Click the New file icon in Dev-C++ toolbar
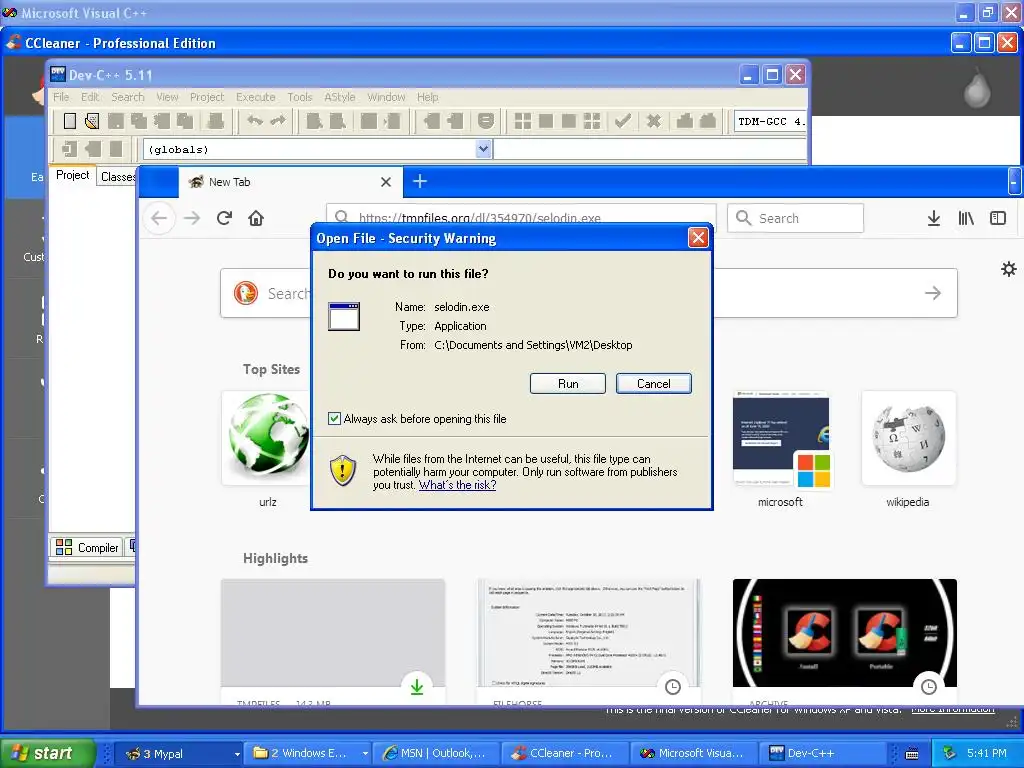 [70, 121]
